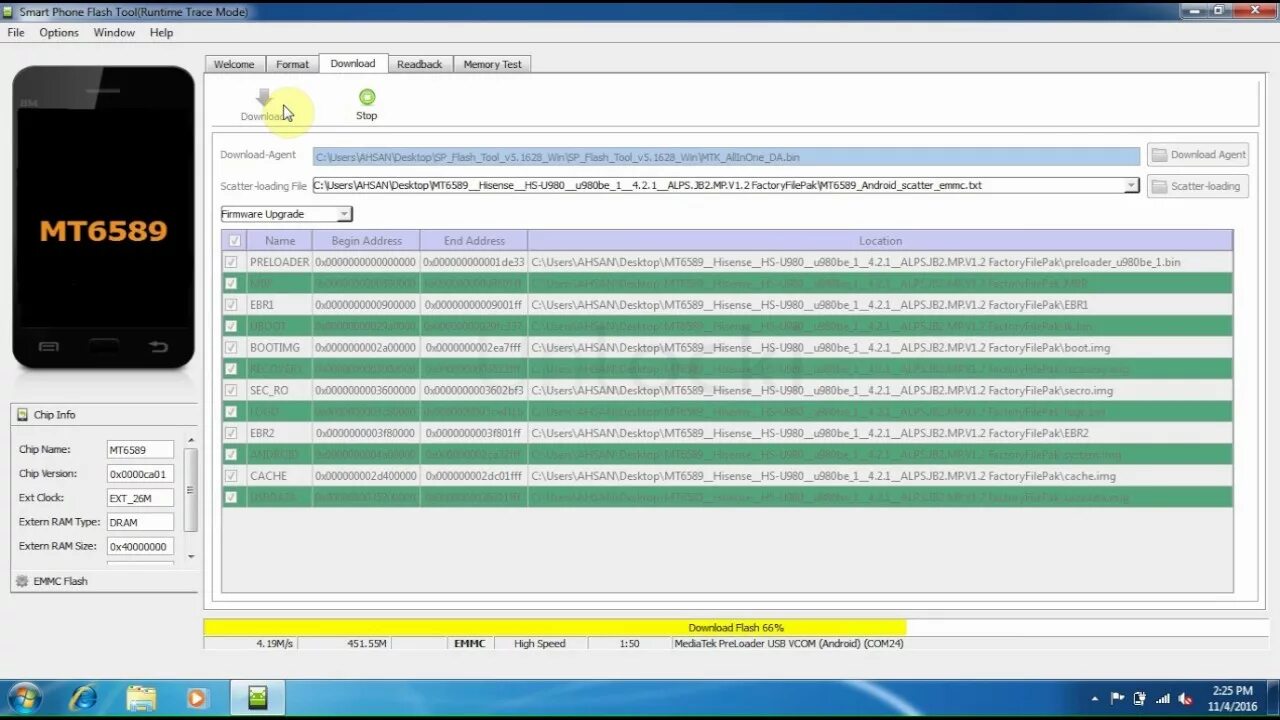
Task: Click the muted volume tray icon
Action: [1186, 698]
